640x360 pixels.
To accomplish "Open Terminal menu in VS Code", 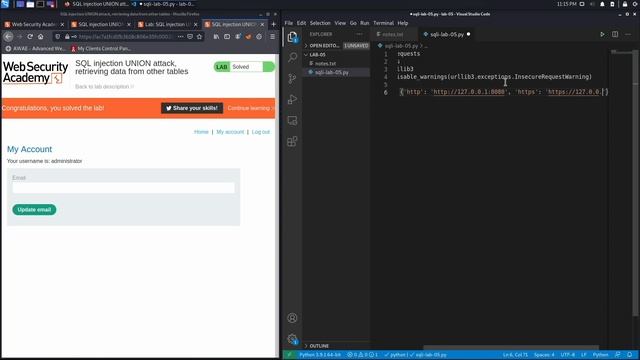I will (383, 23).
